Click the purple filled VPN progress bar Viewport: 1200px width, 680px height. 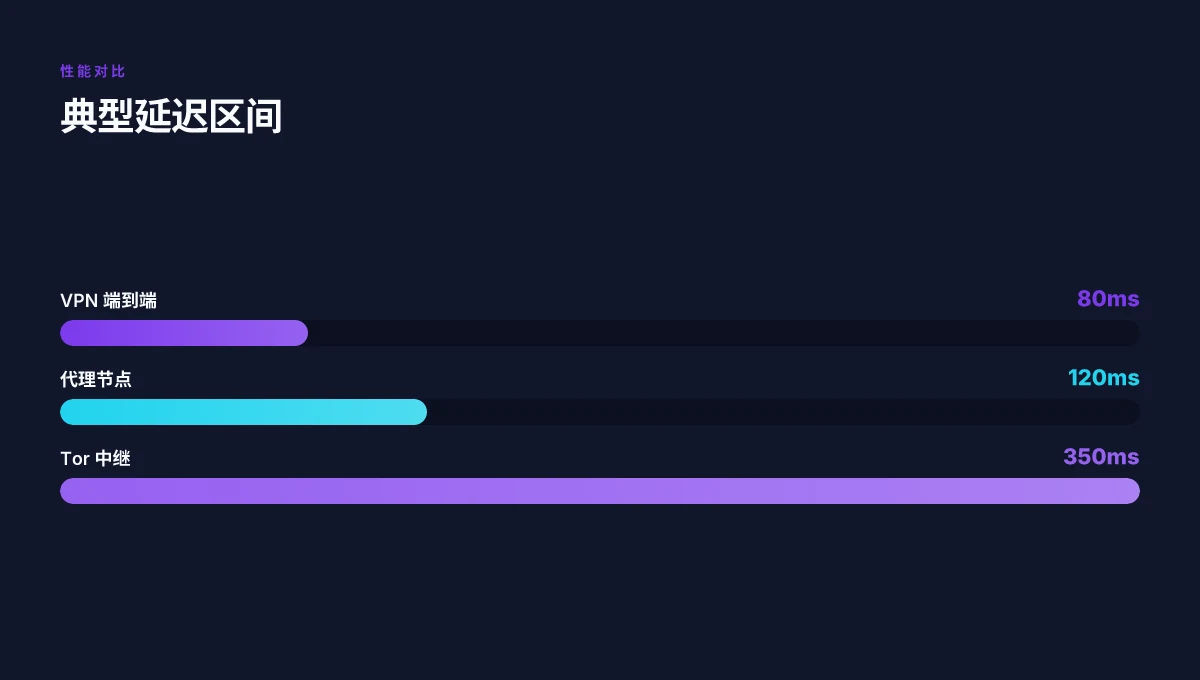pos(184,333)
